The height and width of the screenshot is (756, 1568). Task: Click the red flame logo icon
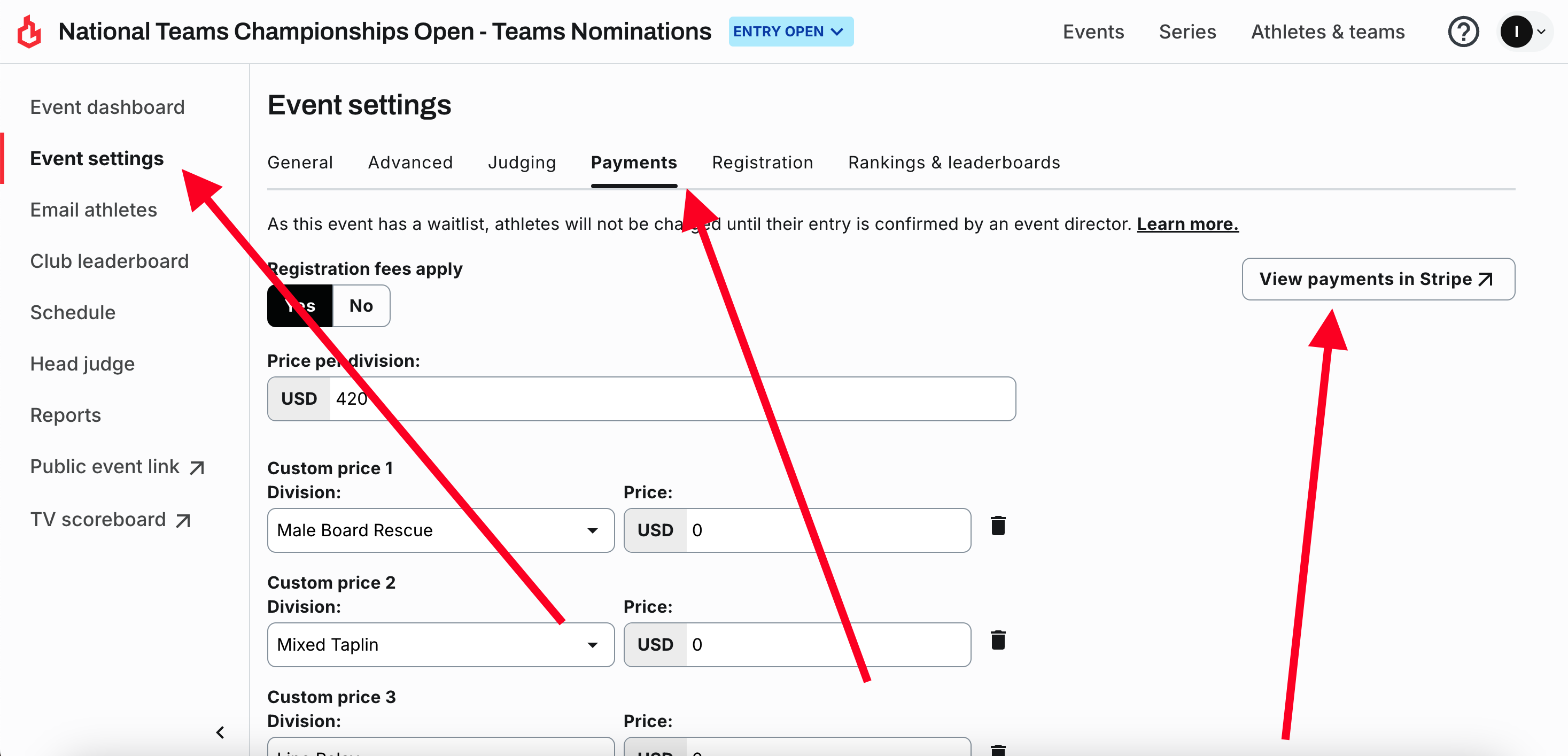tap(29, 32)
